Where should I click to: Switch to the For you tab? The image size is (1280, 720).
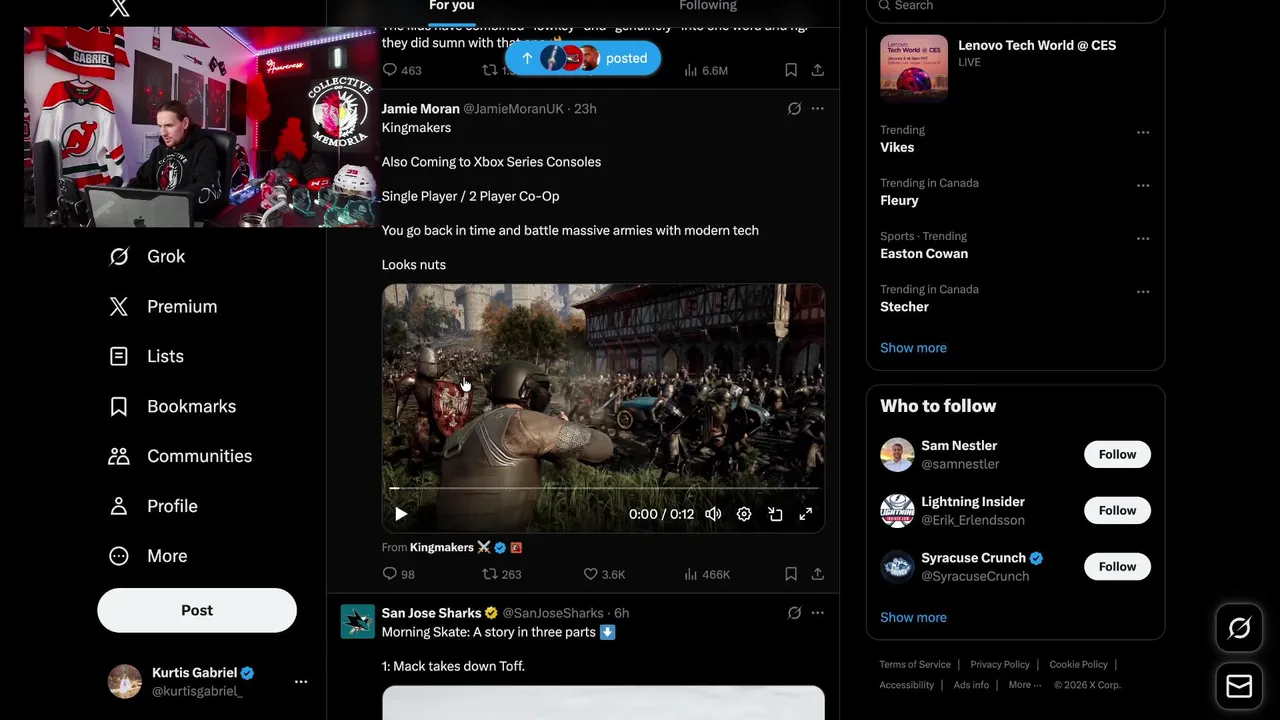[452, 6]
